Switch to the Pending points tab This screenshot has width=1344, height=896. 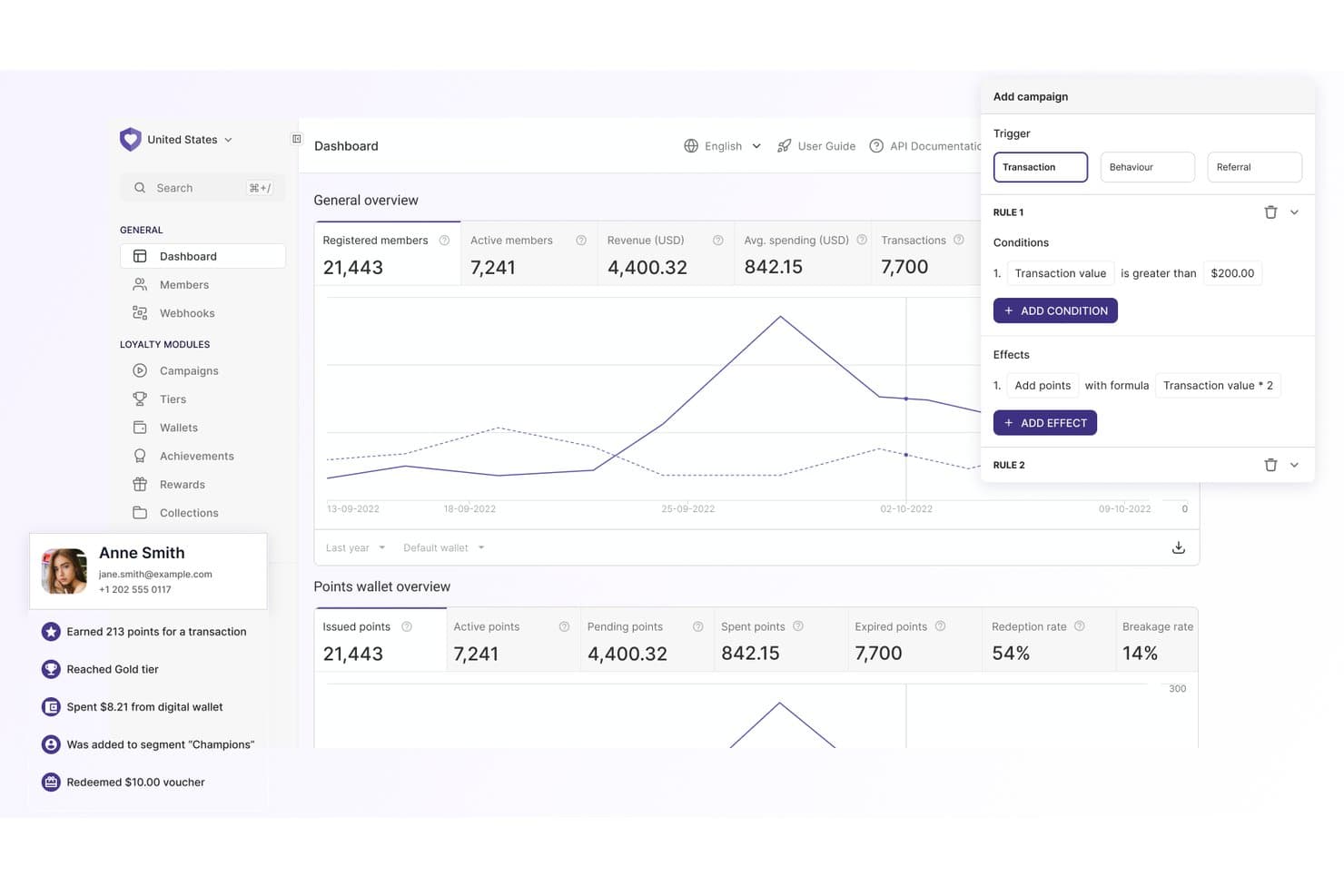647,640
